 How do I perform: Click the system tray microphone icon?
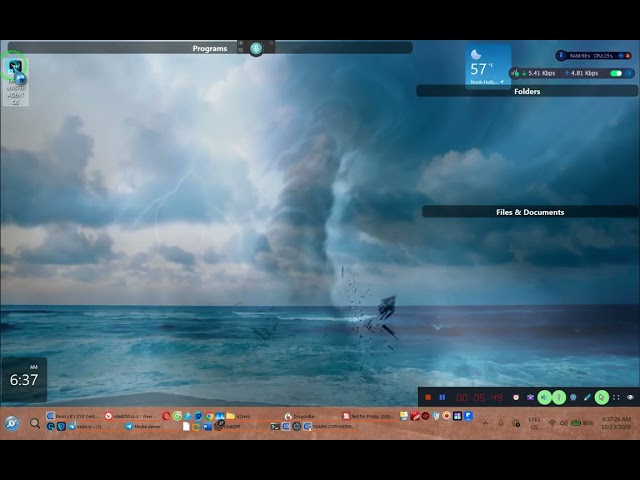[501, 423]
